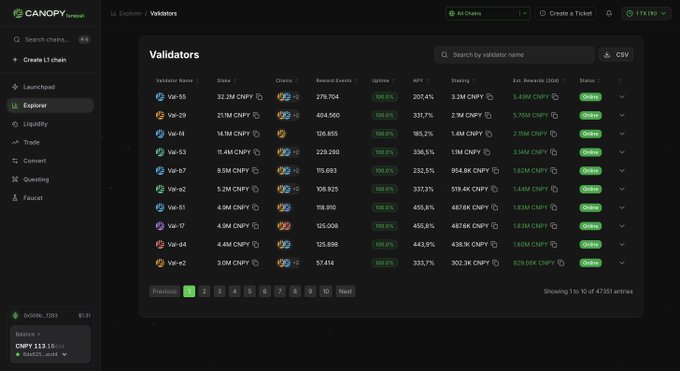Open the All Chains dropdown

point(487,13)
